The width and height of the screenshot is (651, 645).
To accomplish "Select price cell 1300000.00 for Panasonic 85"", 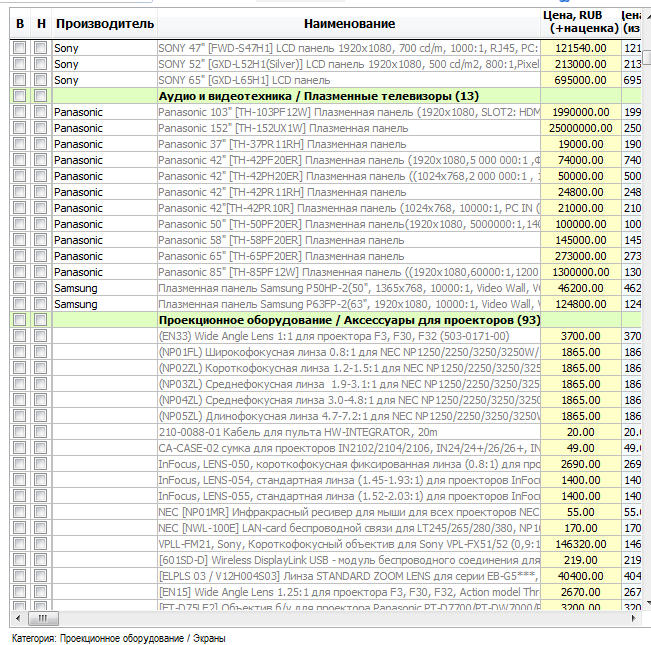I will (x=581, y=272).
